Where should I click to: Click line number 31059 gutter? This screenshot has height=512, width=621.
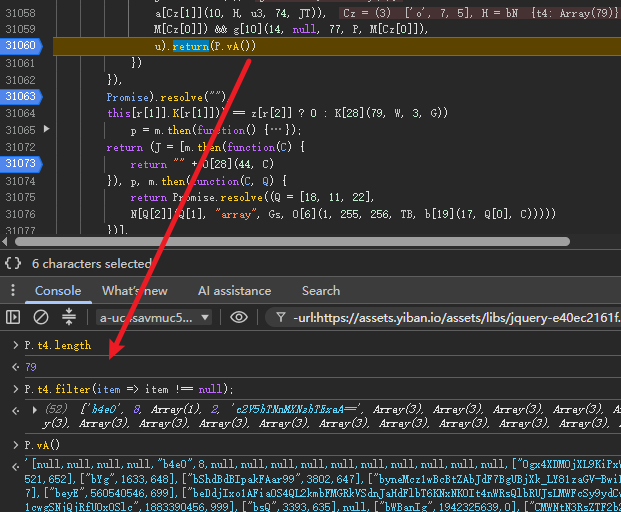point(21,29)
